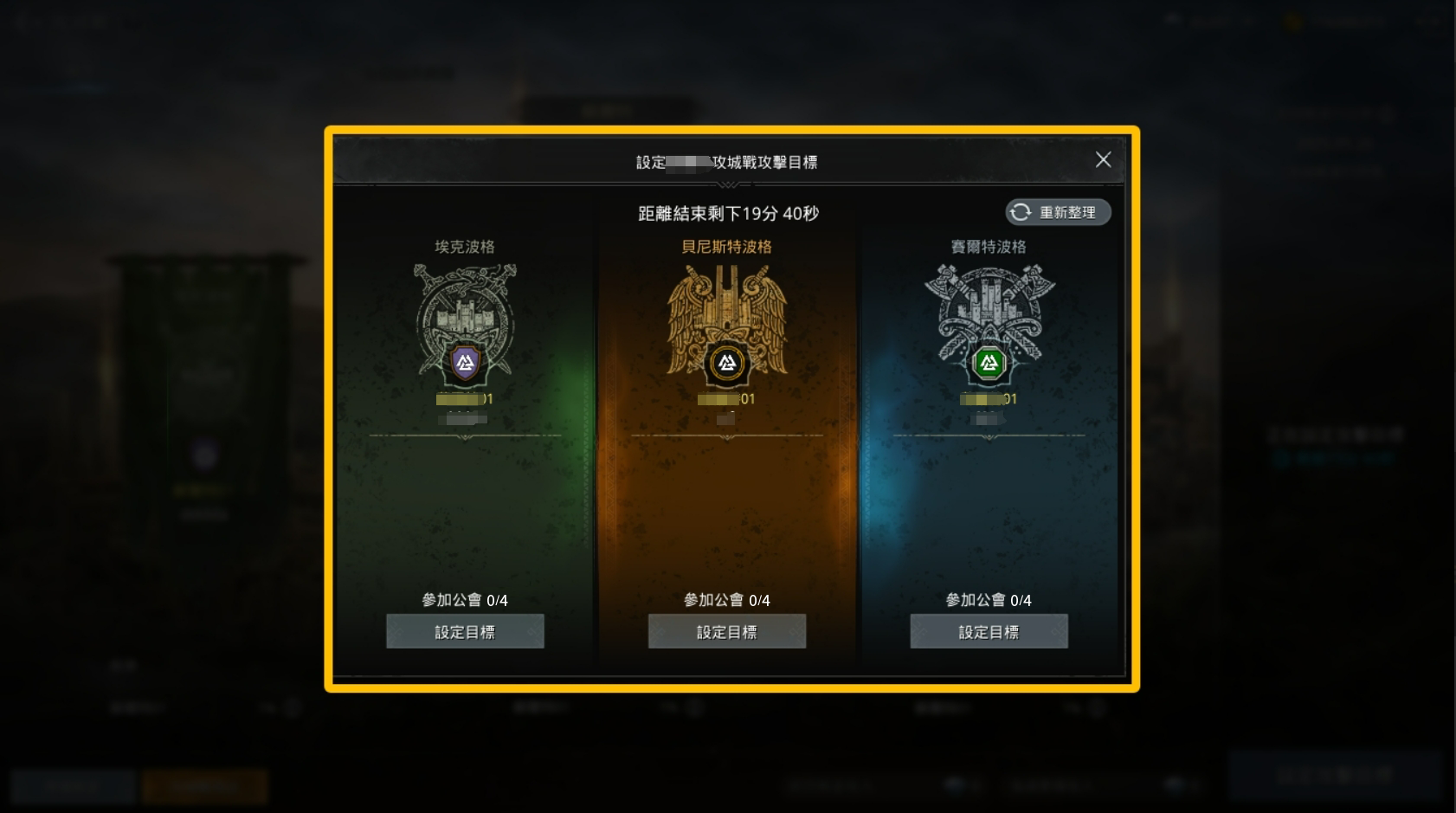Click the purple shield guild badge
The image size is (1456, 813).
point(466,363)
